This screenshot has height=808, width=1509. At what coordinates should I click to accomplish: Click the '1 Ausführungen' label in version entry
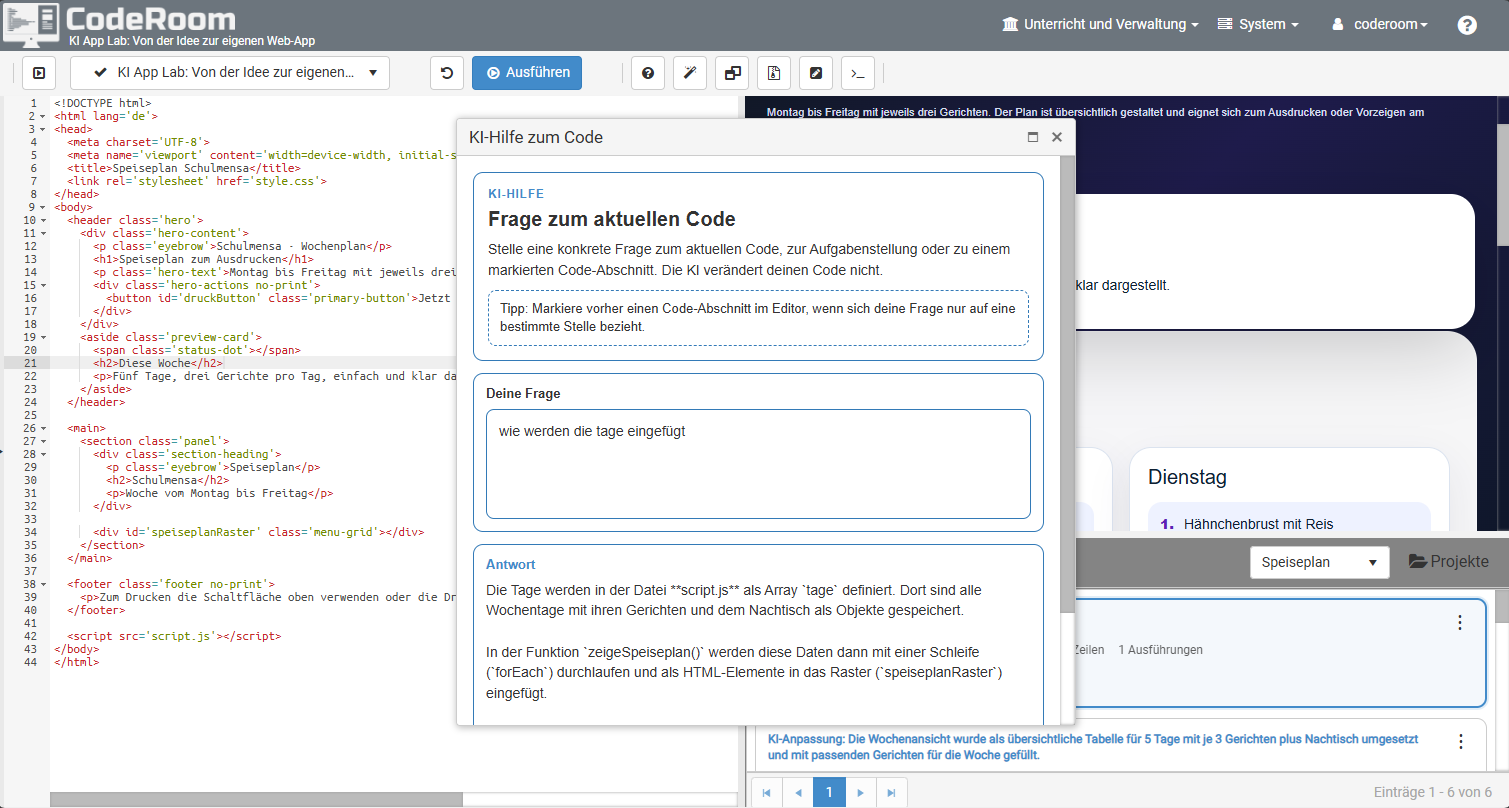(x=1160, y=650)
